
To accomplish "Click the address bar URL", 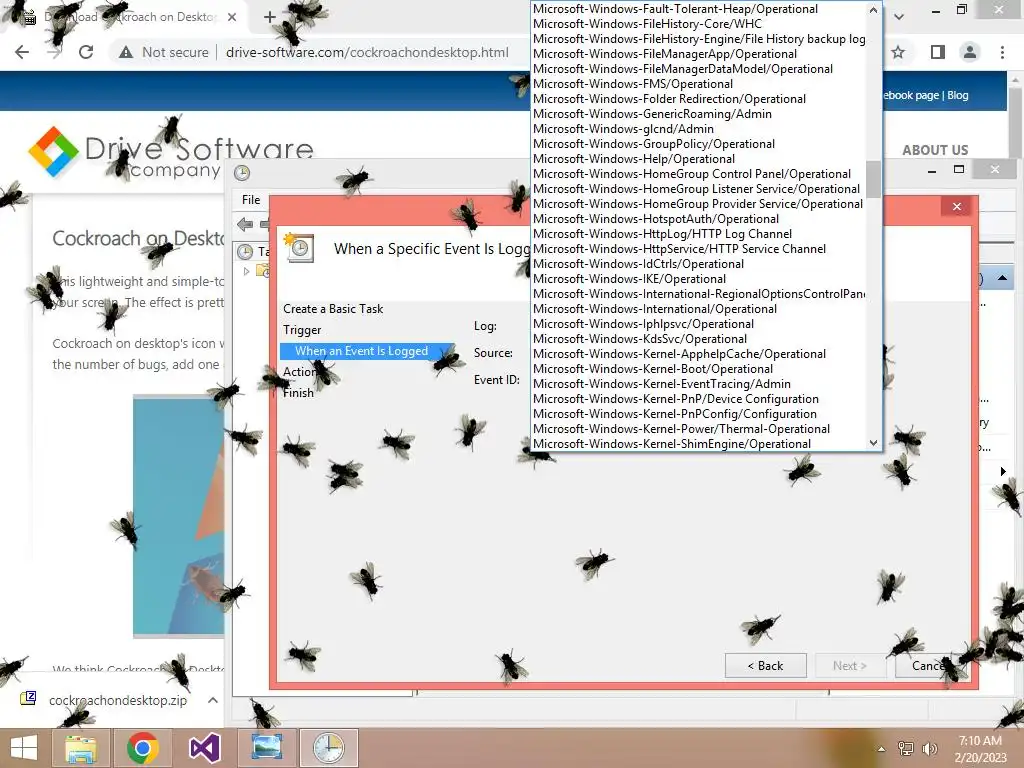I will click(367, 52).
